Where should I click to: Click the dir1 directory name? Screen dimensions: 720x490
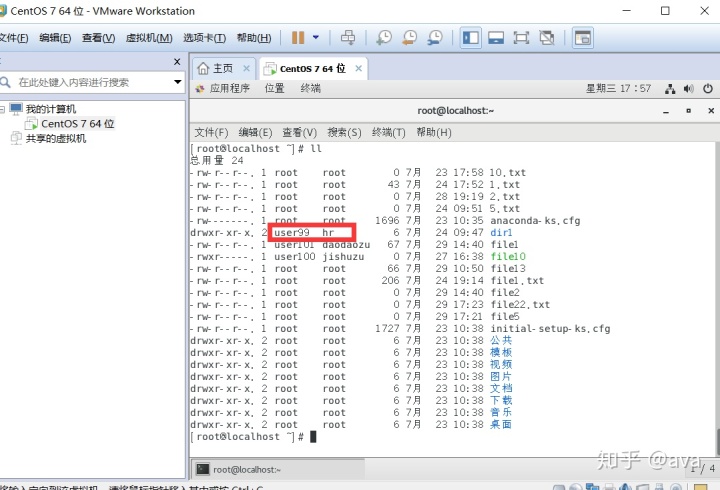[x=501, y=233]
